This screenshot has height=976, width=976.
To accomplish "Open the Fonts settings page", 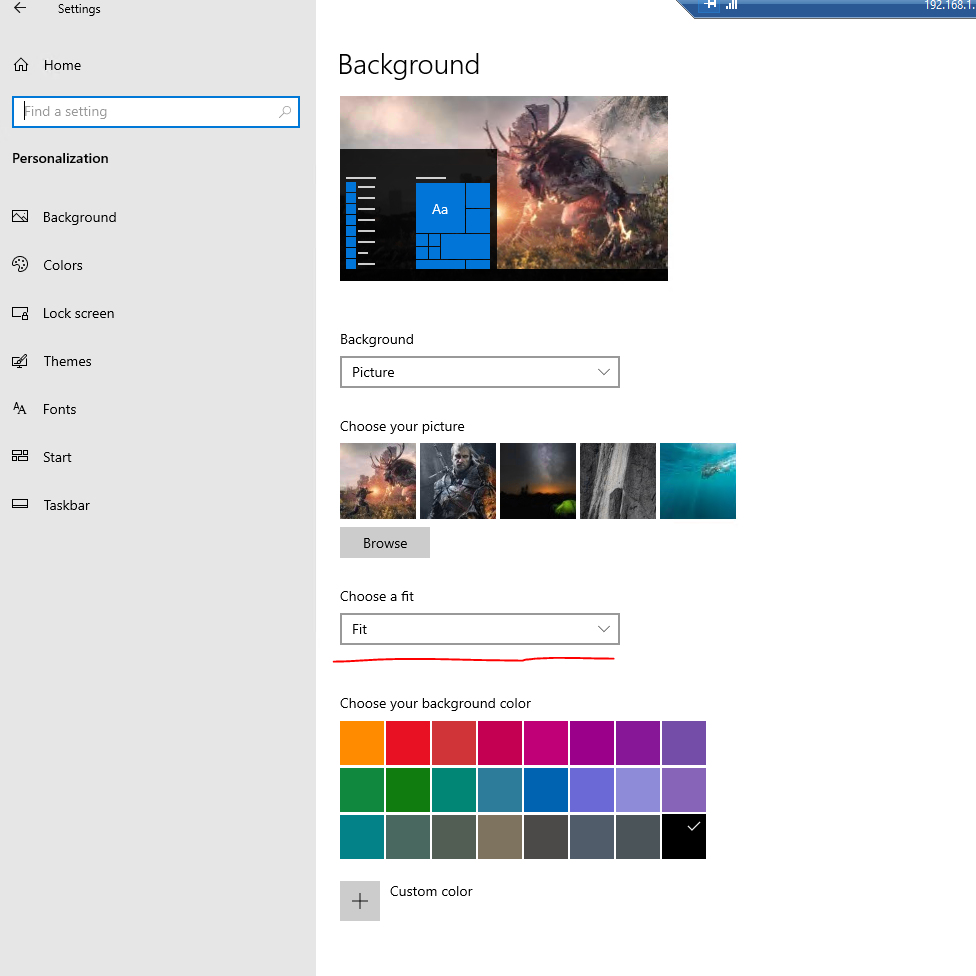I will (60, 409).
